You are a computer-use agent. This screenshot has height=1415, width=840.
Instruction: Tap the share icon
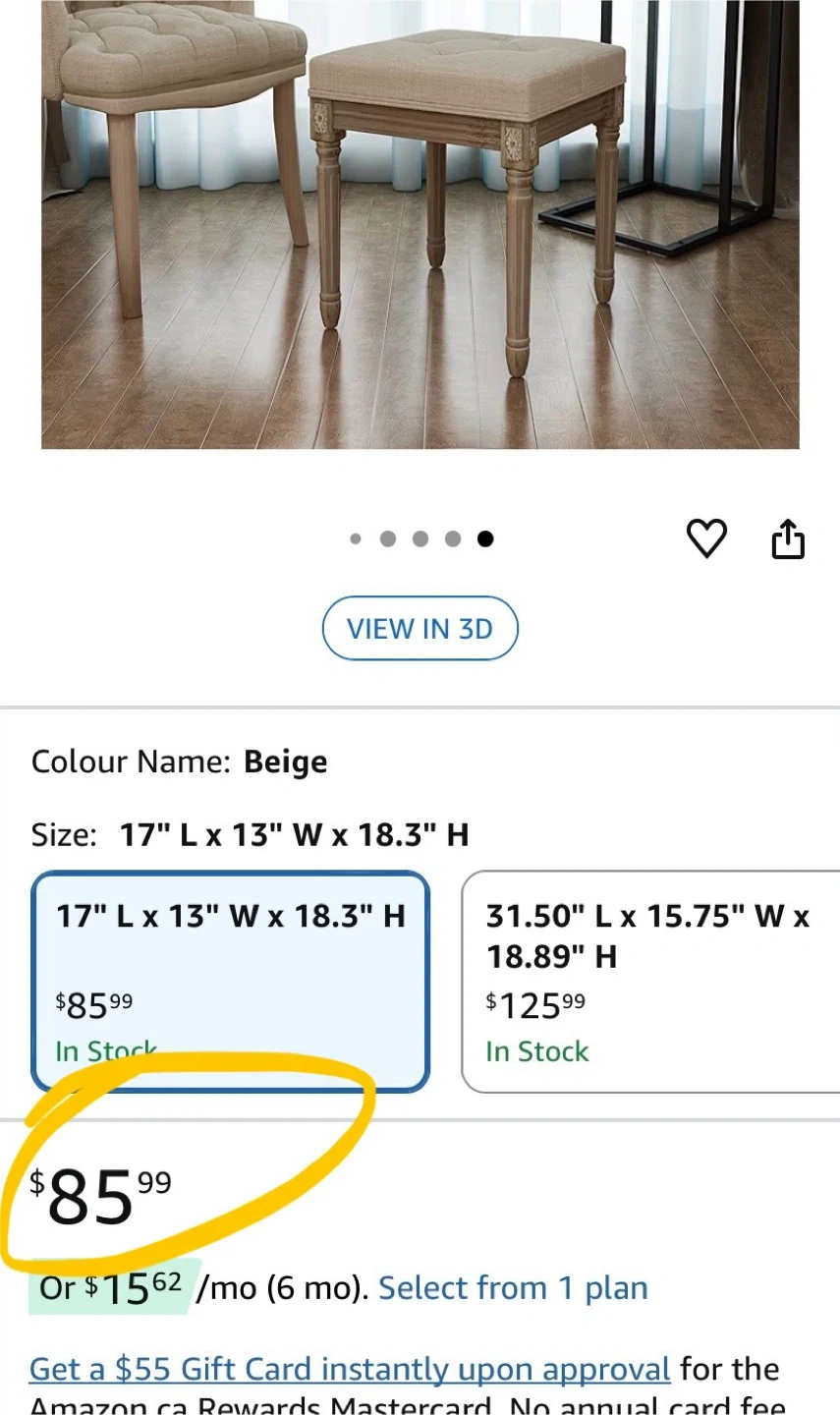pyautogui.click(x=788, y=538)
